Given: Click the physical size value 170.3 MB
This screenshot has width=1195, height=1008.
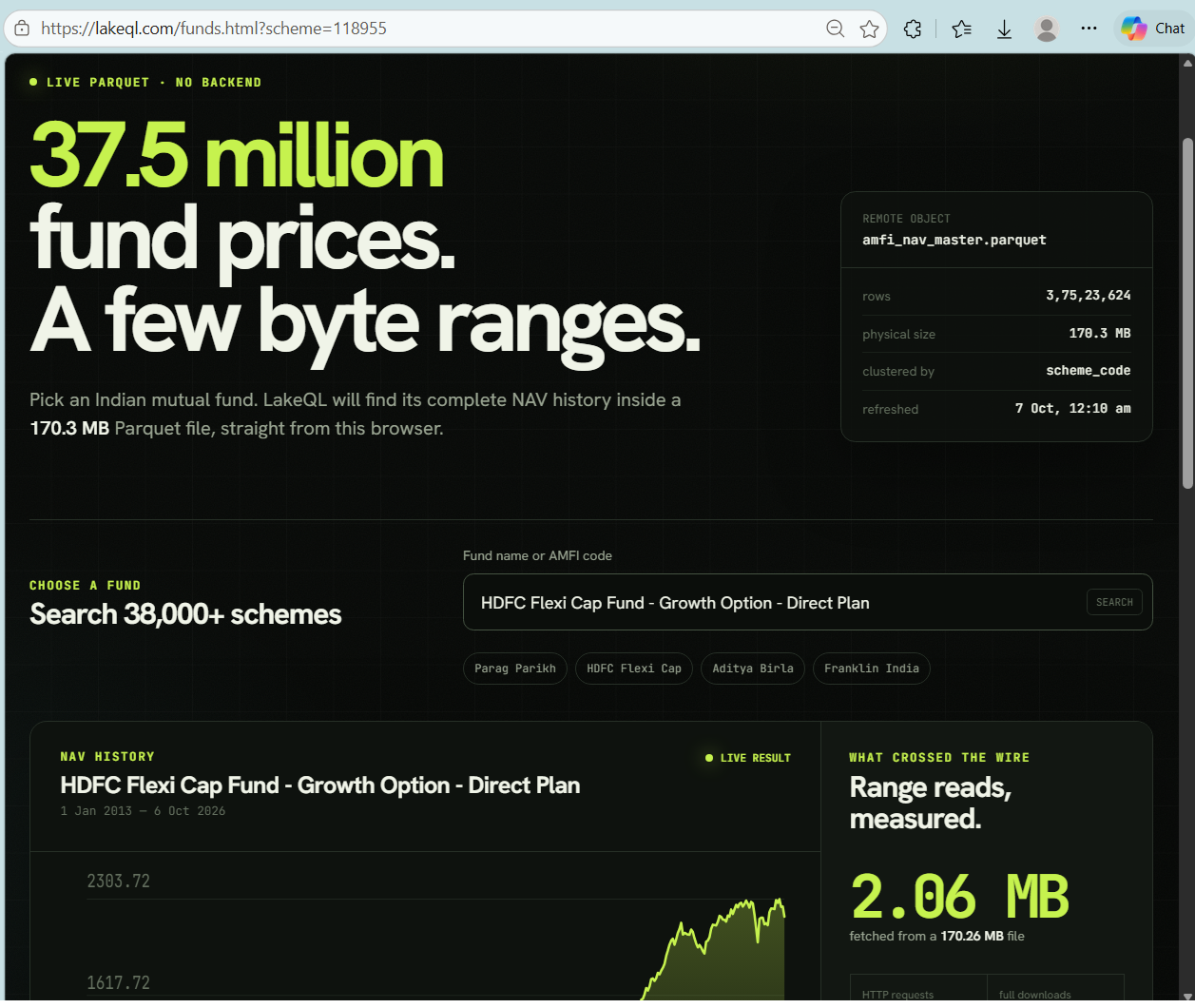Looking at the screenshot, I should (x=1100, y=334).
